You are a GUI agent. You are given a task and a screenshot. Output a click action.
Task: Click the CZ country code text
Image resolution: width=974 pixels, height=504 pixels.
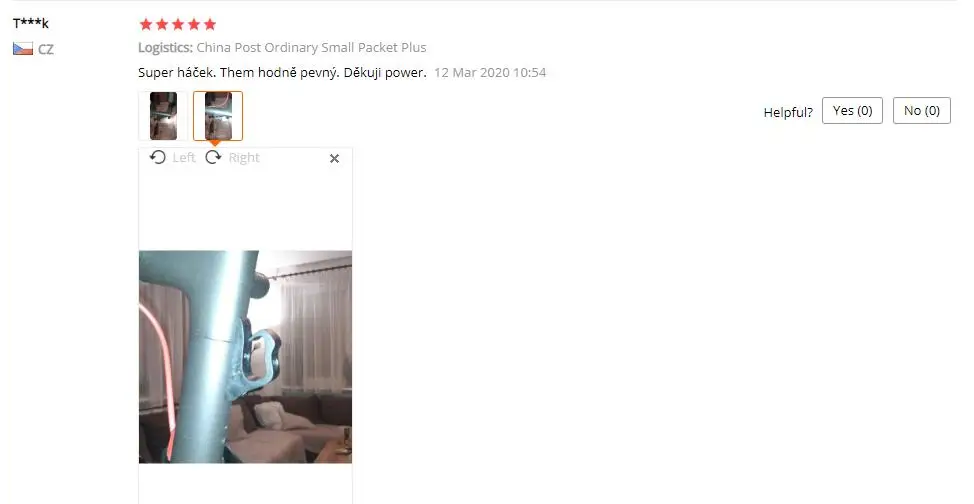(46, 49)
